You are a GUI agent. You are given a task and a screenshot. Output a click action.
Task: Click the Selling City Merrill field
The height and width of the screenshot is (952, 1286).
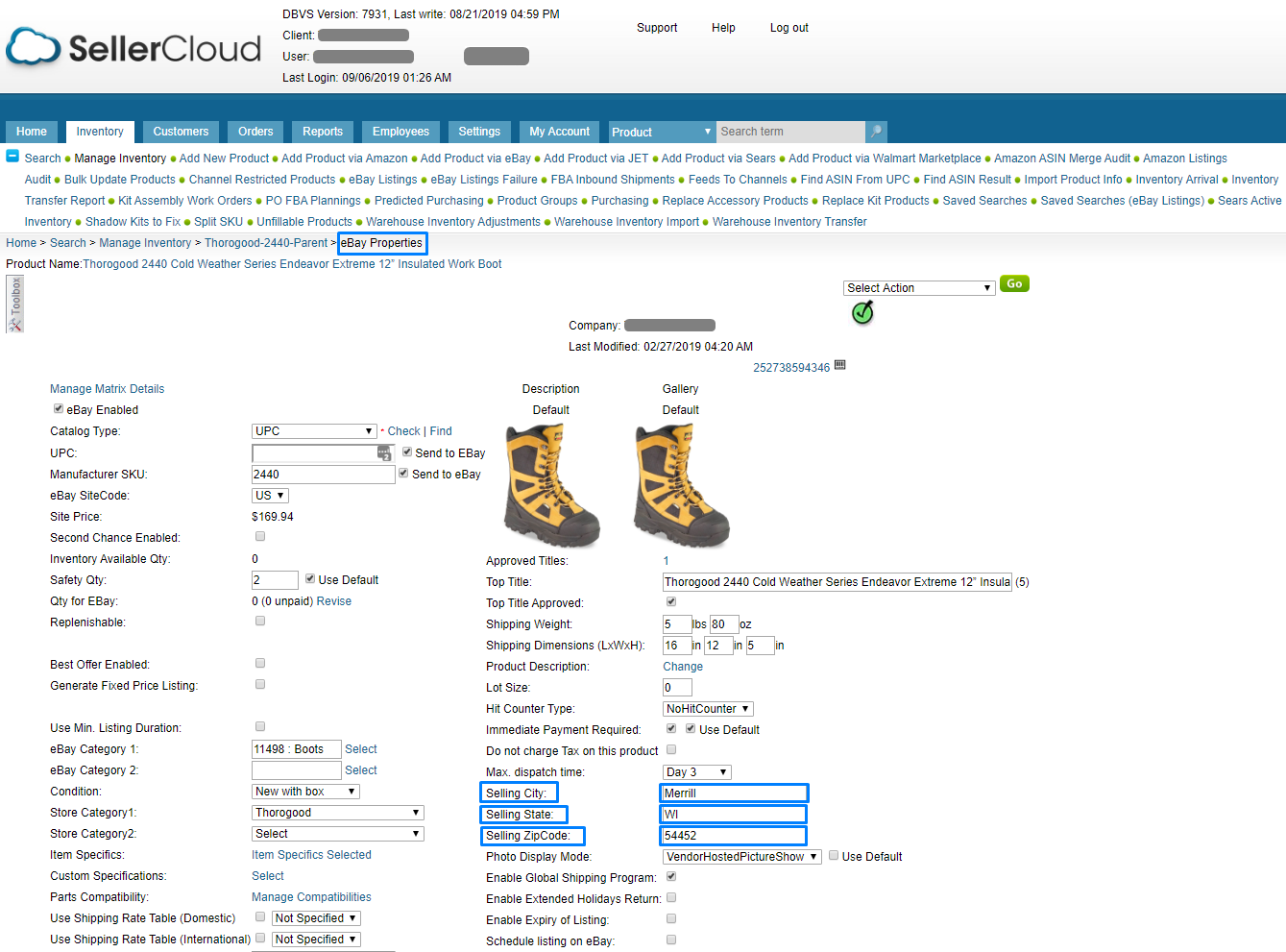click(735, 793)
